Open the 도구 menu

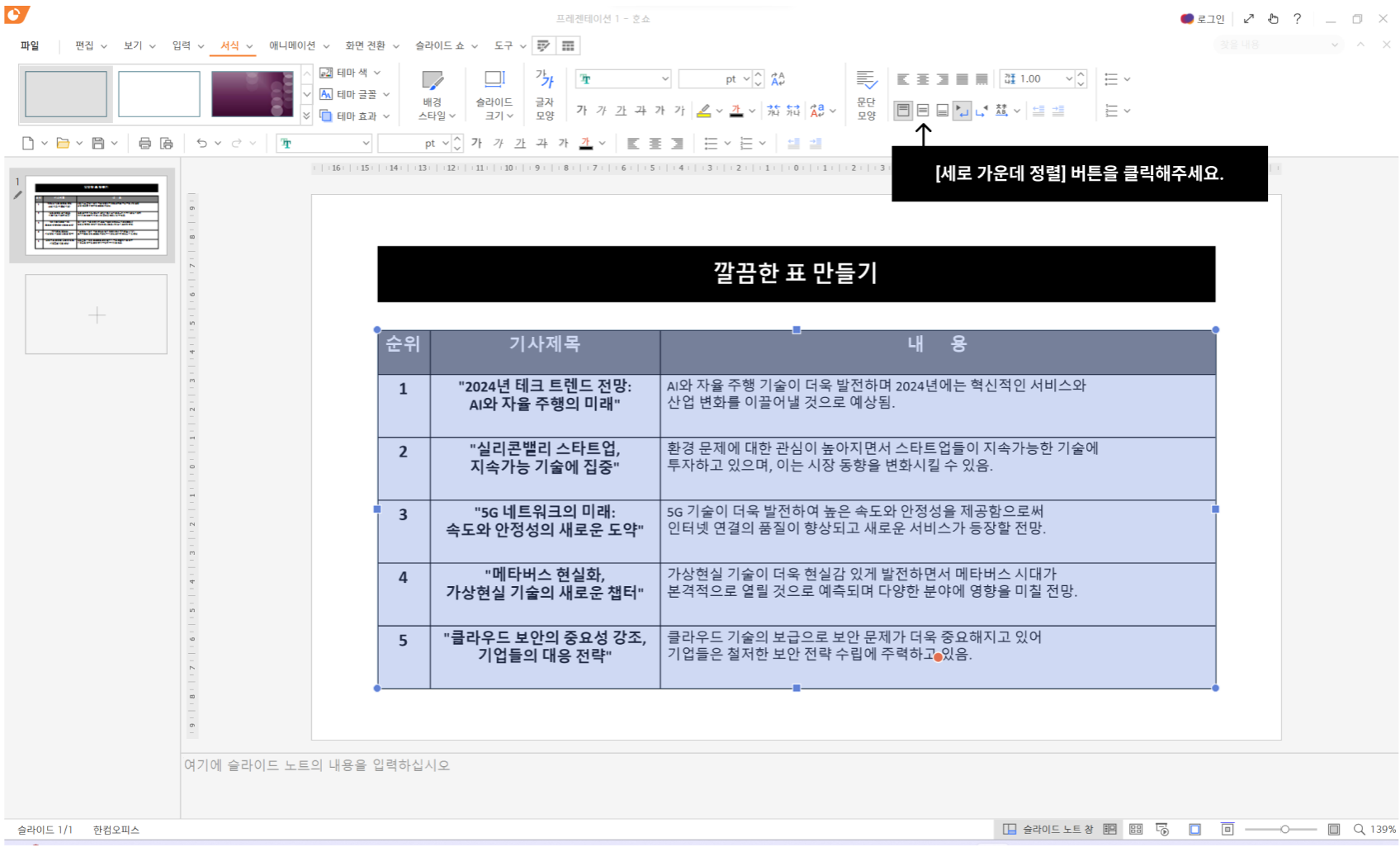[509, 46]
